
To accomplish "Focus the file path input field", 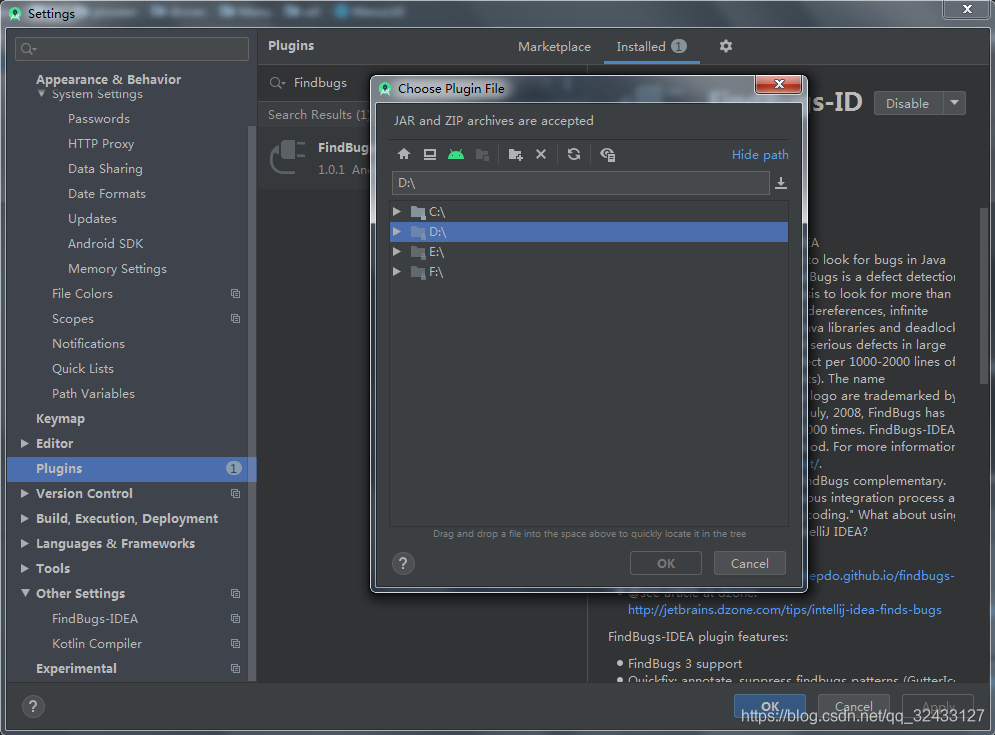I will coord(581,183).
